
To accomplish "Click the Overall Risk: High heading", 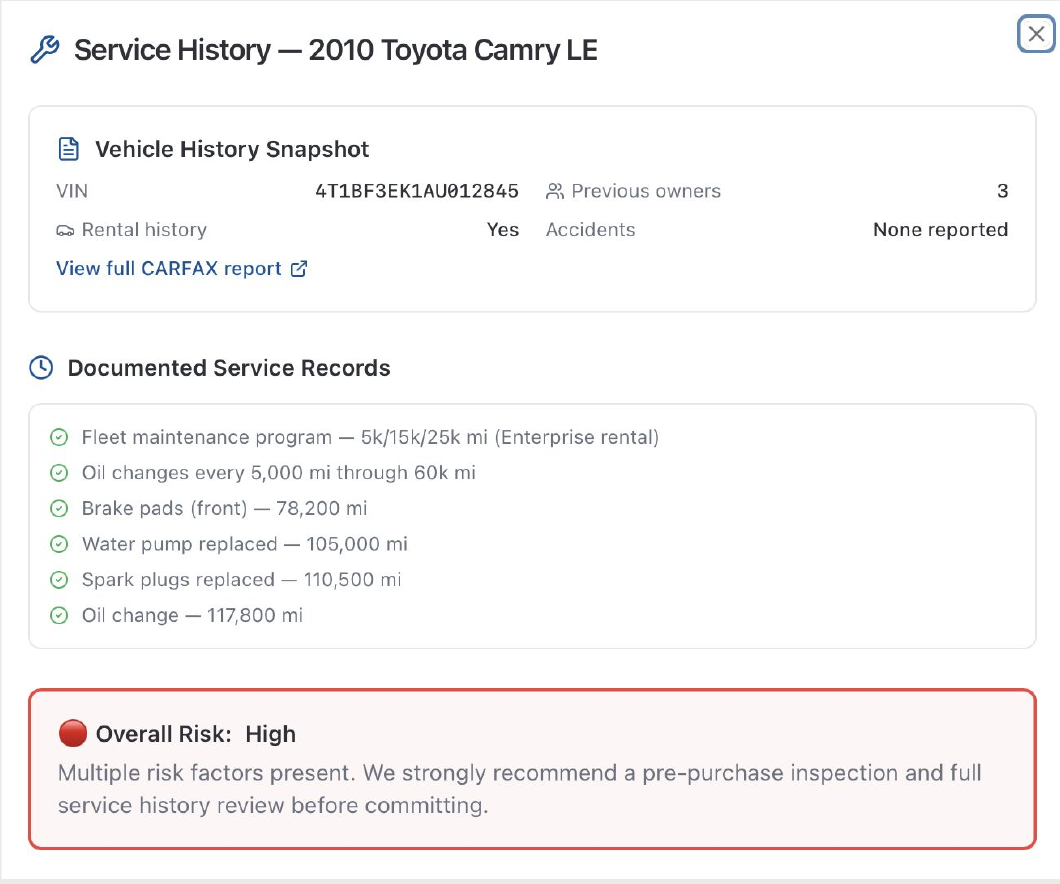I will coord(196,734).
